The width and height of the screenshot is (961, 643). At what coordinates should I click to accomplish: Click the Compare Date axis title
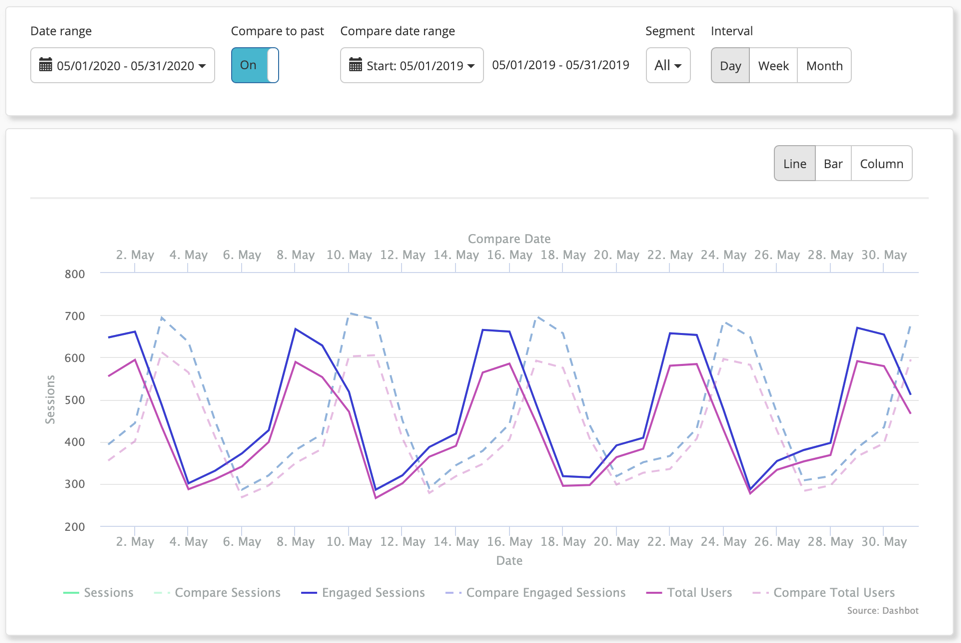[x=509, y=238]
